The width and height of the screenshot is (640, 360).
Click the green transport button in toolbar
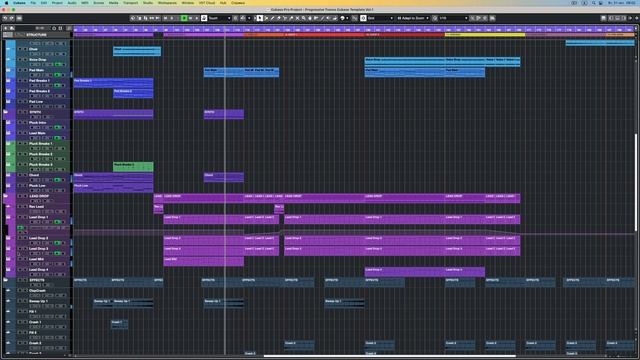coord(184,18)
